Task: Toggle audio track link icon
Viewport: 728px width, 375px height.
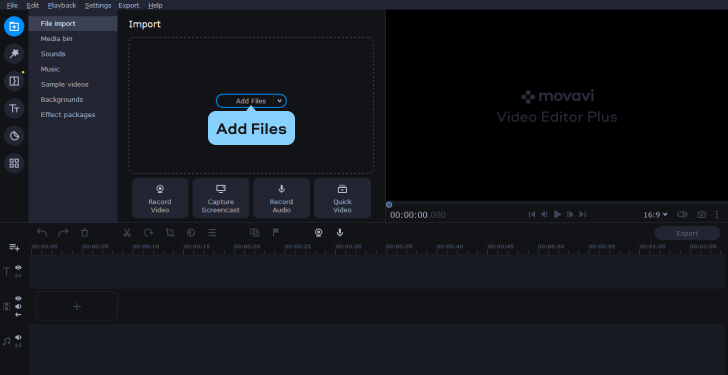Action: coord(18,346)
